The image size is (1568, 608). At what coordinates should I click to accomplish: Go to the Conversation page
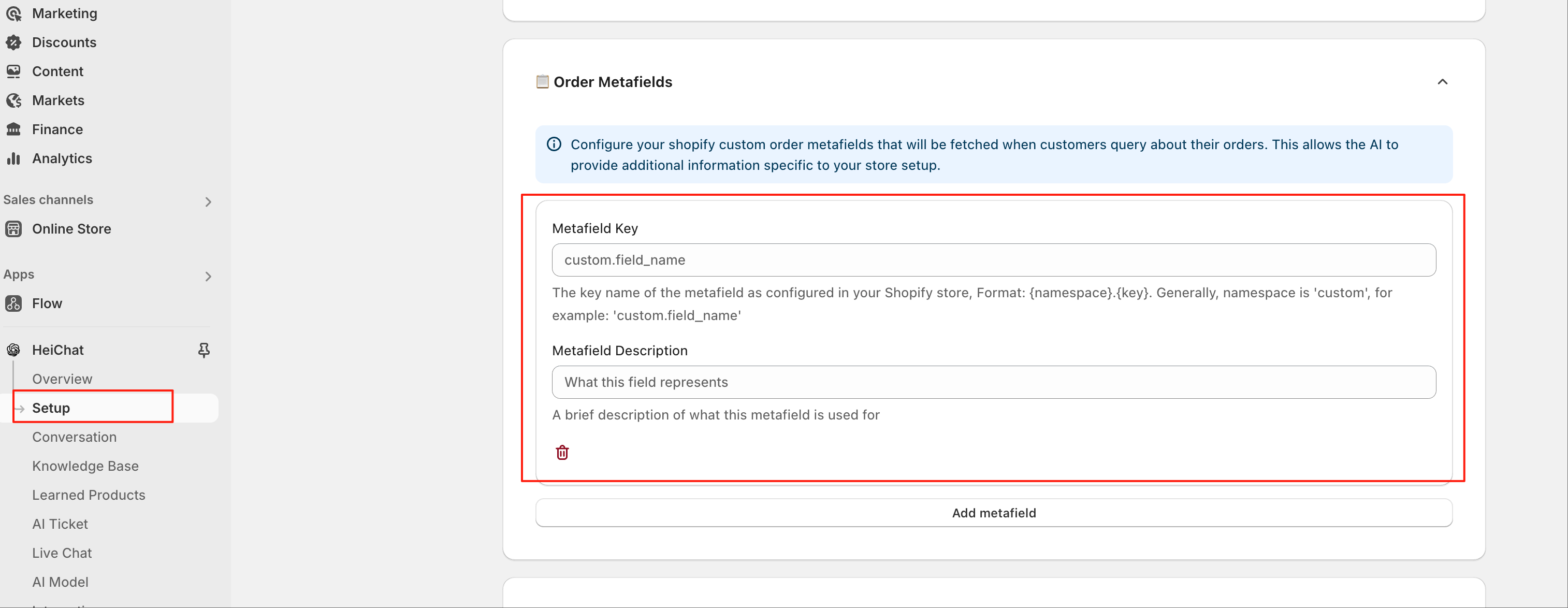74,437
